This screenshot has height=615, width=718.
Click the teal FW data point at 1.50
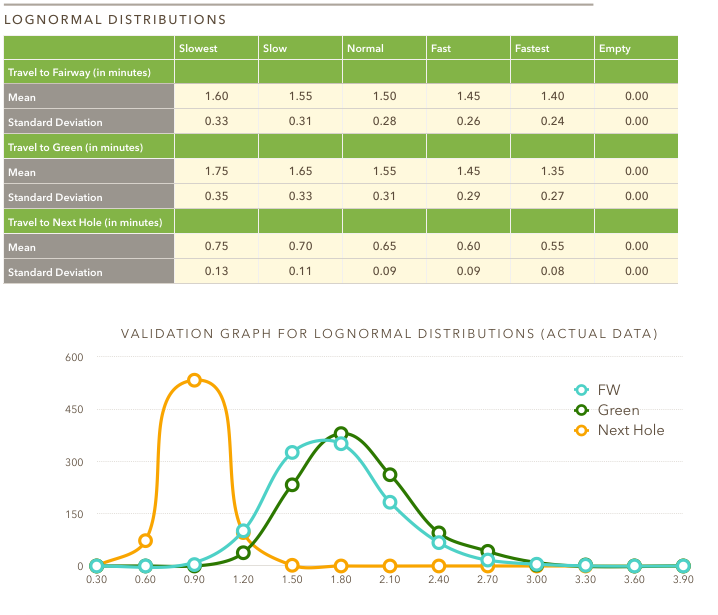[x=292, y=452]
